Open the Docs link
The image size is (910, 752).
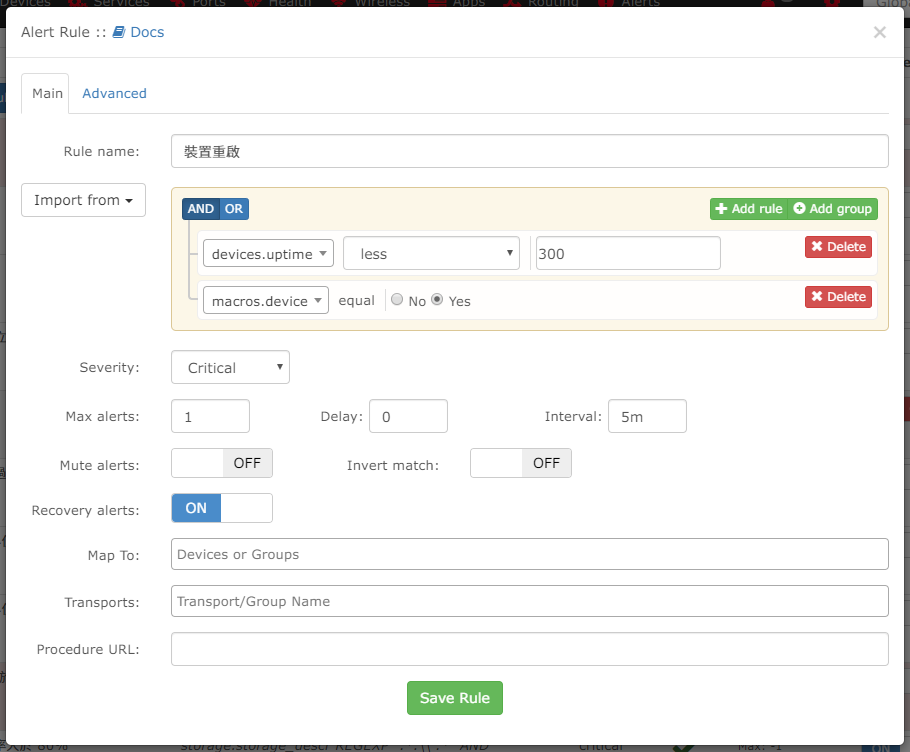tap(138, 32)
